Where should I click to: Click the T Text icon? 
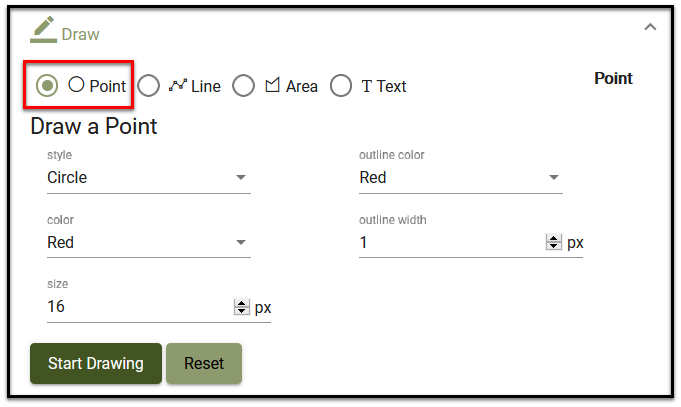tap(367, 86)
